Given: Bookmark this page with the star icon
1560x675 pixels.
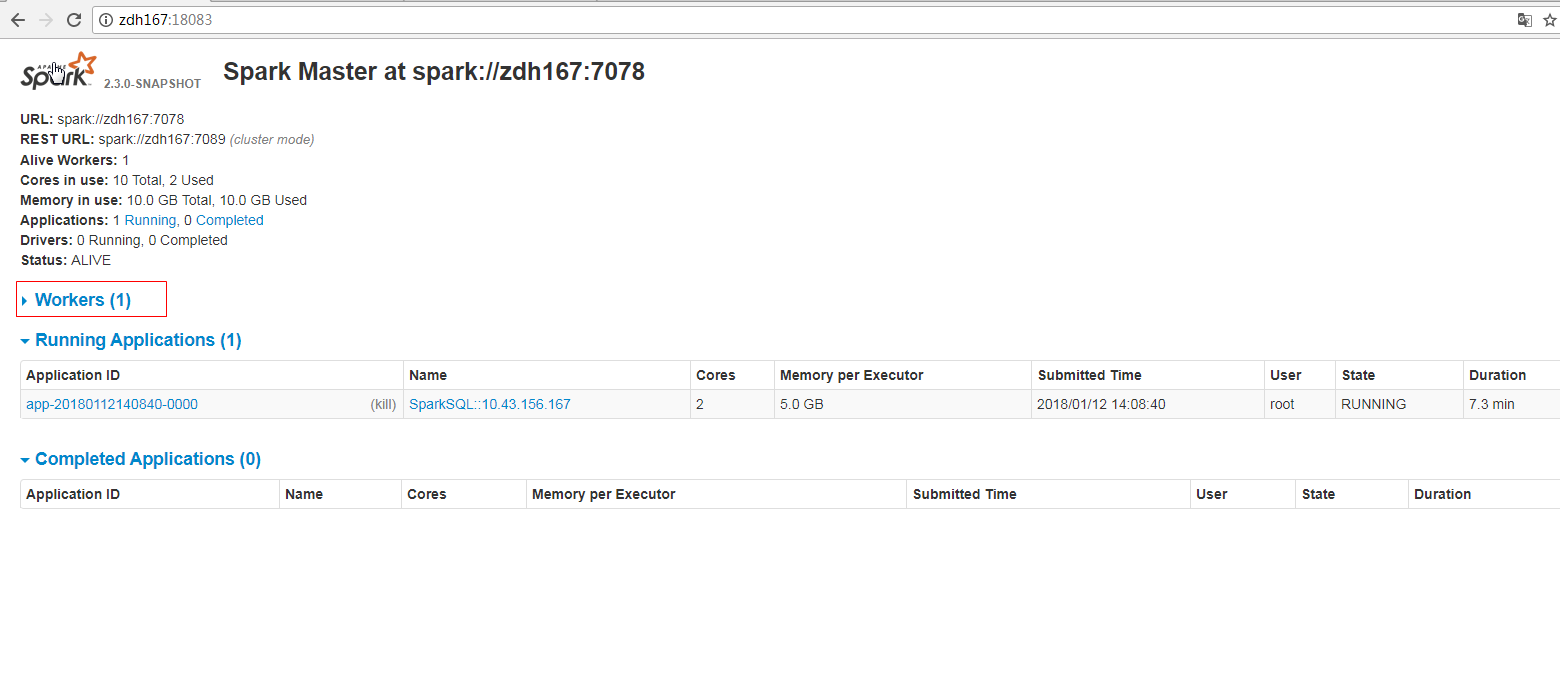Looking at the screenshot, I should coord(1550,20).
